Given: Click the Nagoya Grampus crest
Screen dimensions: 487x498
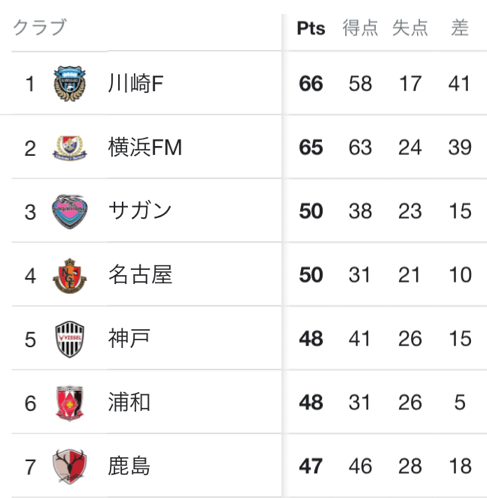Looking at the screenshot, I should point(70,276).
